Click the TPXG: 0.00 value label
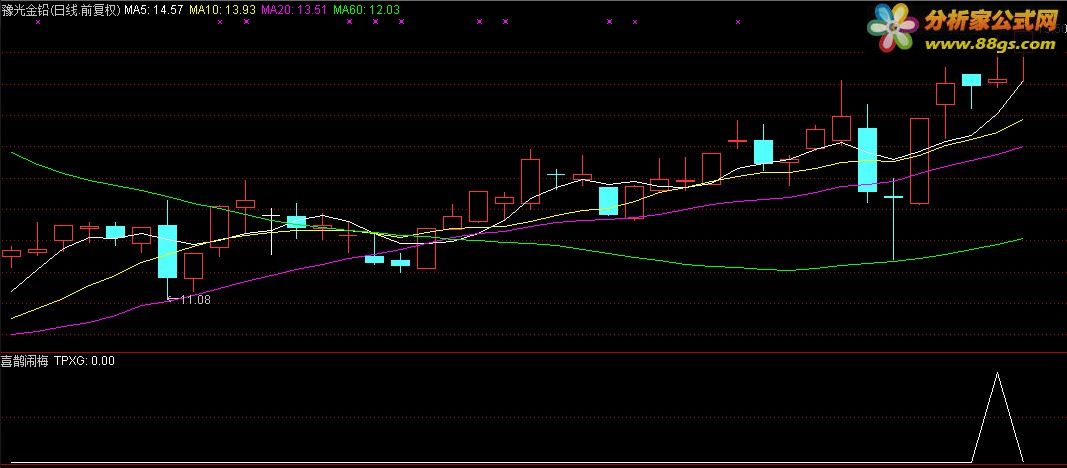Screen dimensions: 1067x468 pyautogui.click(x=84, y=361)
